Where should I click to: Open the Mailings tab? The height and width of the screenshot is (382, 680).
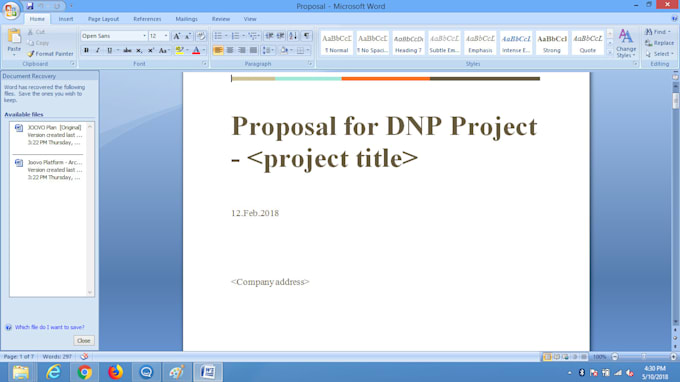(186, 19)
